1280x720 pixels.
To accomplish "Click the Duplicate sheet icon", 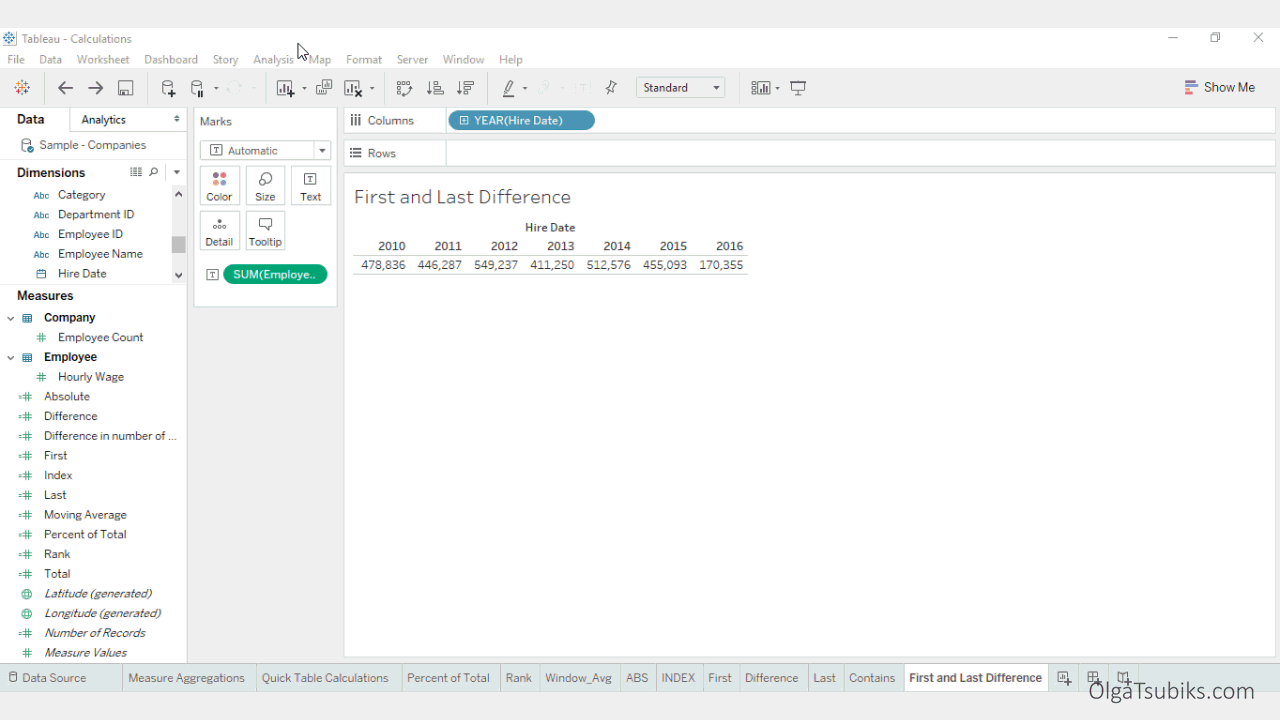I will point(324,88).
